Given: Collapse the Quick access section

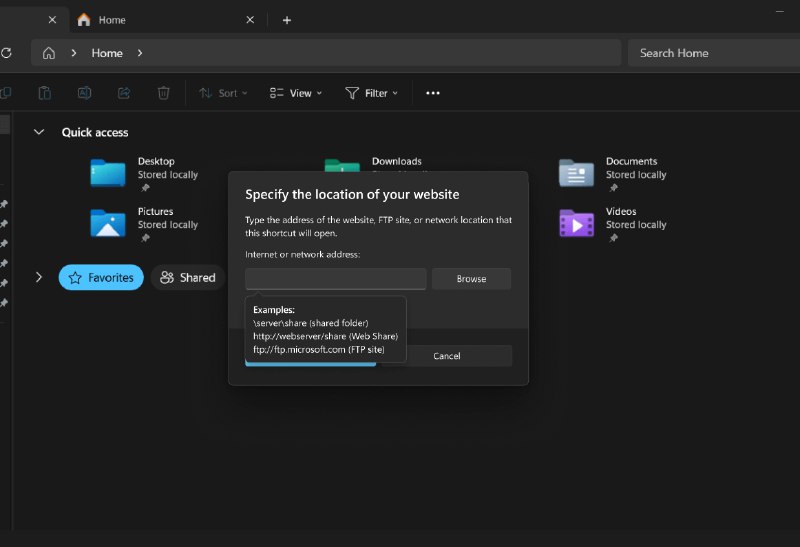Looking at the screenshot, I should [x=39, y=132].
